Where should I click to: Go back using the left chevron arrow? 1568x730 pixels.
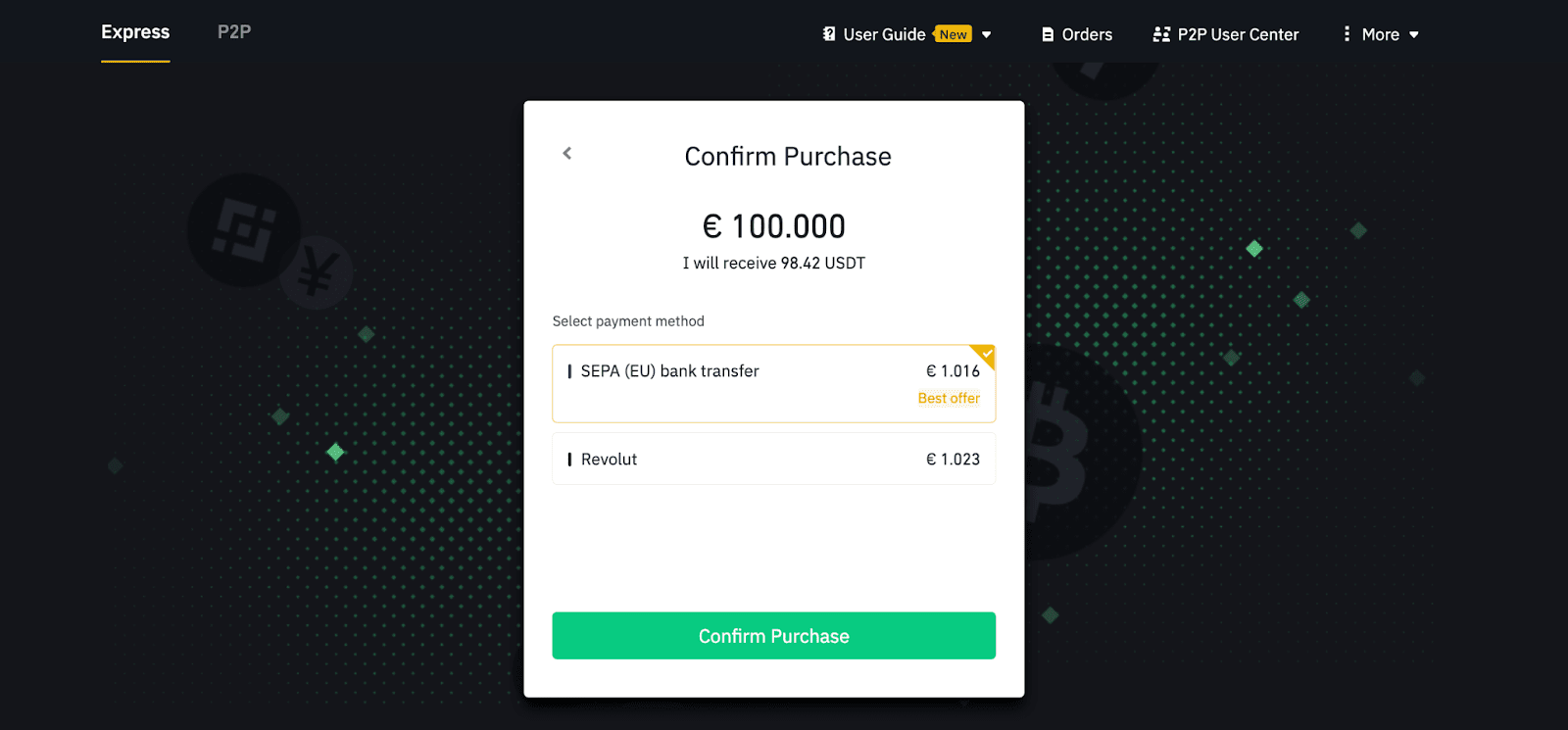566,153
